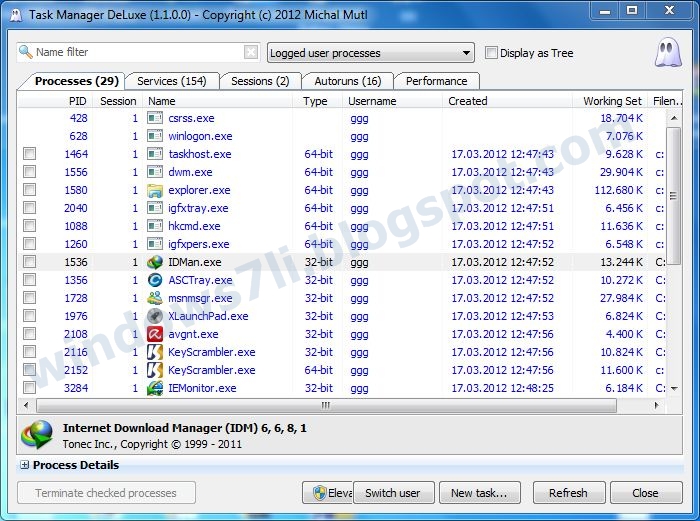Image resolution: width=700 pixels, height=521 pixels.
Task: Click the igfxpers.exe process icon
Action: point(155,244)
